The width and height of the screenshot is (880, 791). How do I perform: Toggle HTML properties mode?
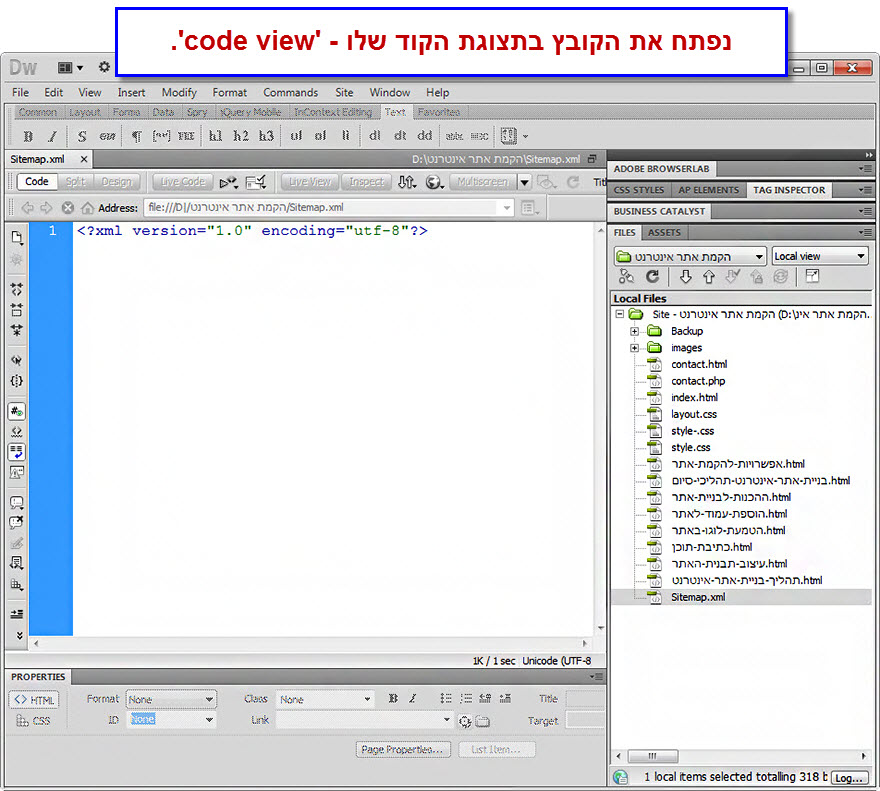point(34,699)
